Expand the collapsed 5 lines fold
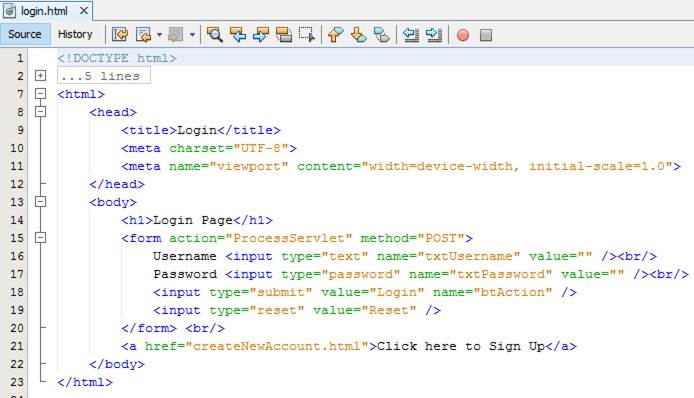 [x=40, y=76]
